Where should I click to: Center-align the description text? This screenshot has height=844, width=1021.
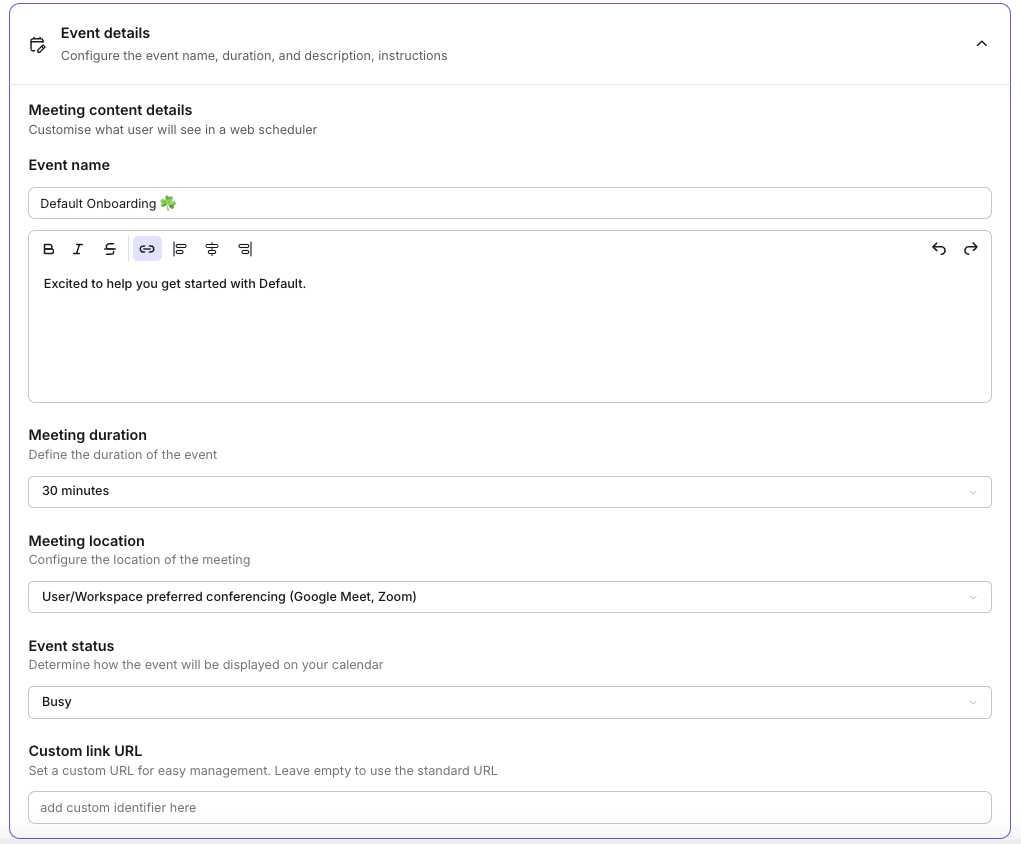212,249
